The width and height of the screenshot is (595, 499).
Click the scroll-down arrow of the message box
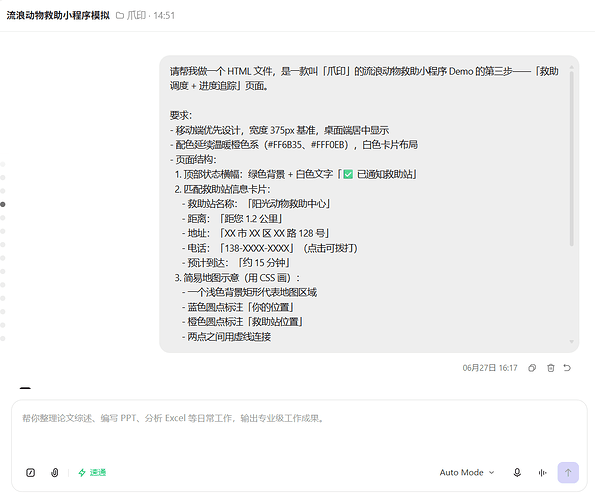571,342
